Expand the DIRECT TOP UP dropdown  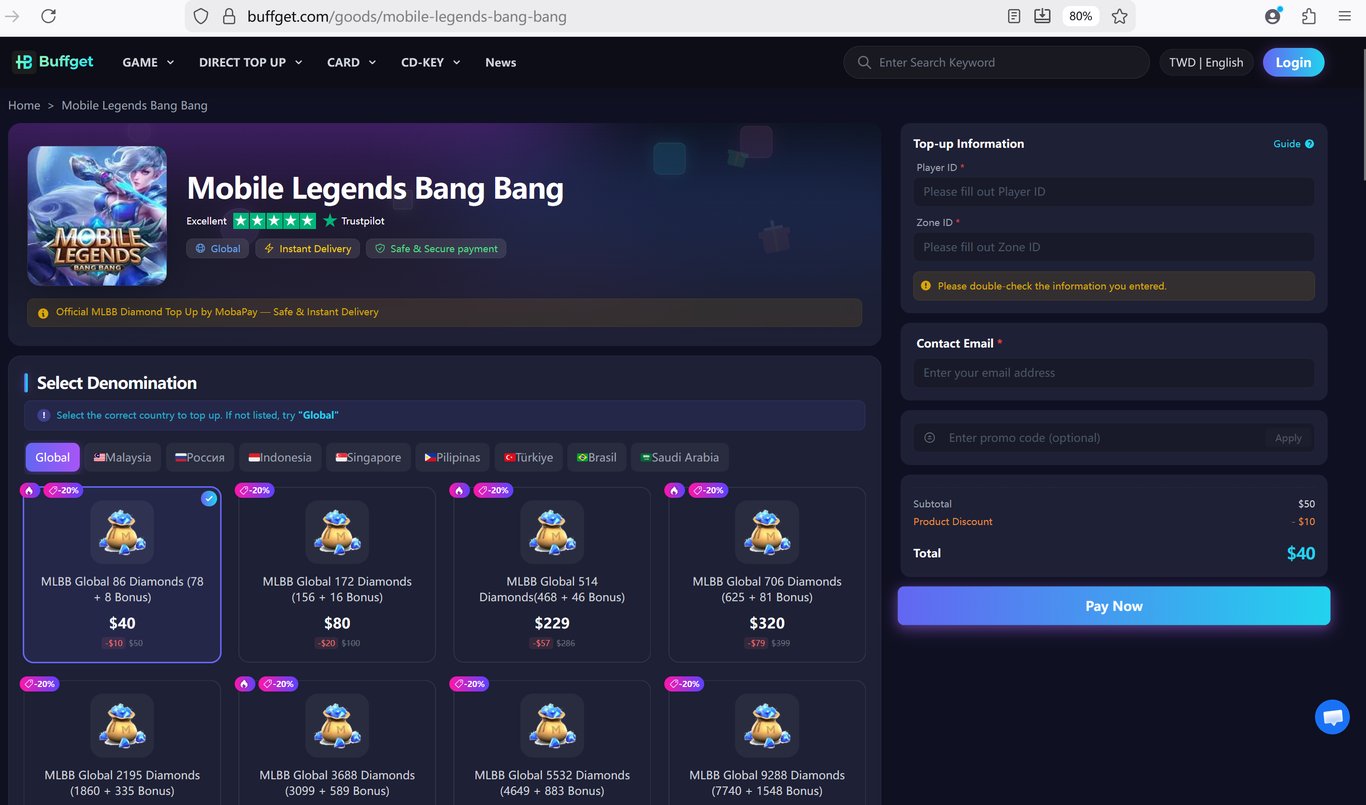tap(250, 62)
